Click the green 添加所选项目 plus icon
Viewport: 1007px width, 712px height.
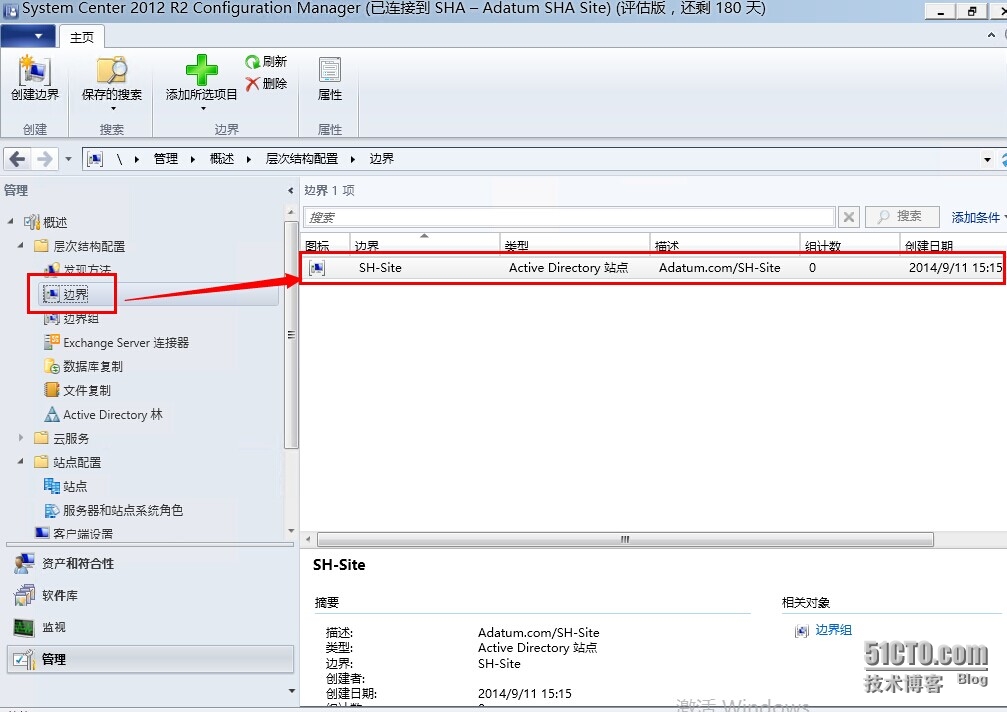pyautogui.click(x=202, y=70)
